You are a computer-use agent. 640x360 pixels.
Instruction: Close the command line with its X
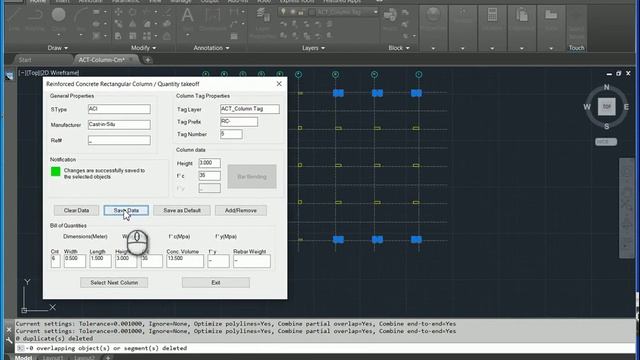click(x=9, y=329)
